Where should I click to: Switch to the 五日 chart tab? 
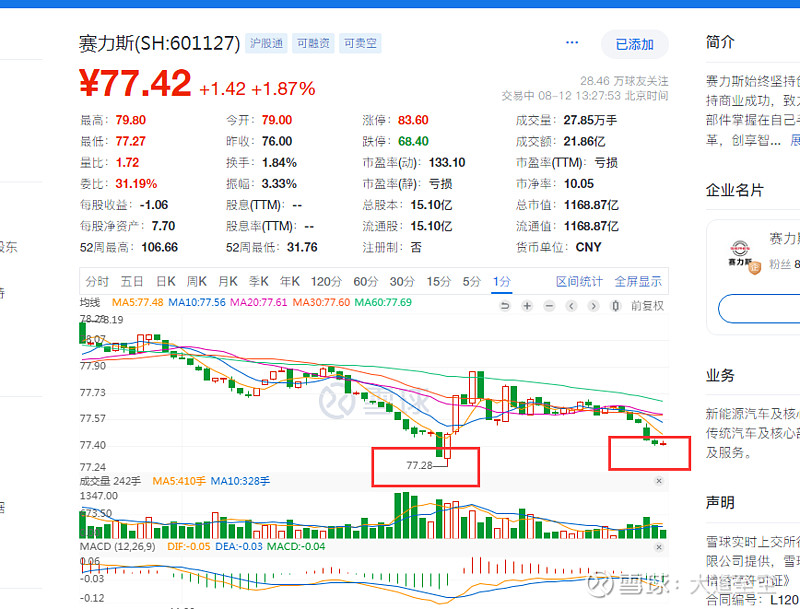132,282
